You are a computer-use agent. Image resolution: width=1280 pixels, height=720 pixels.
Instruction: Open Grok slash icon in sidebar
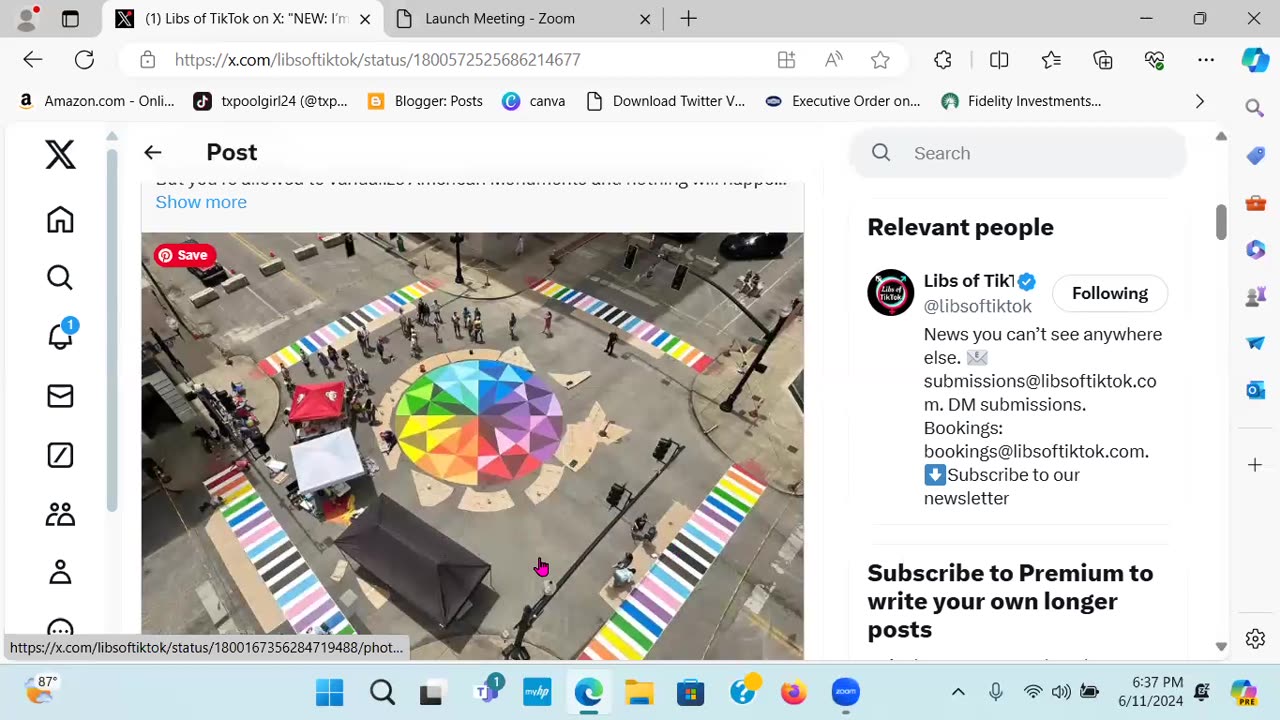tap(60, 456)
